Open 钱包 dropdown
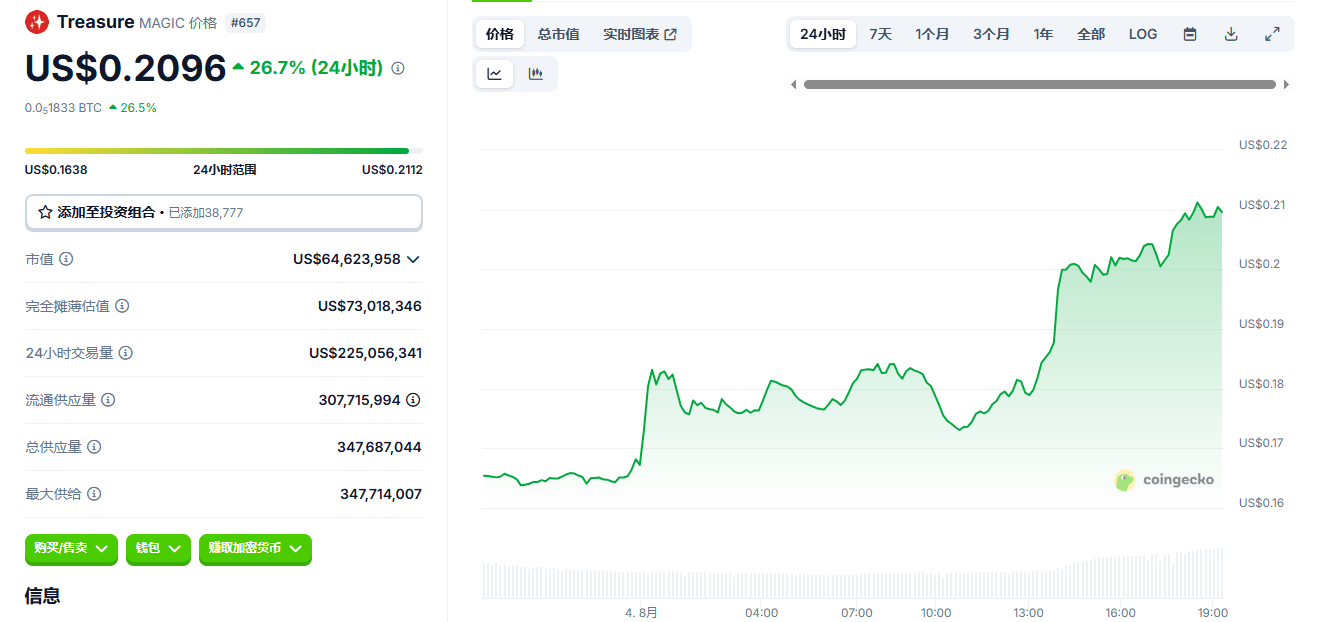The image size is (1326, 622). pos(158,549)
